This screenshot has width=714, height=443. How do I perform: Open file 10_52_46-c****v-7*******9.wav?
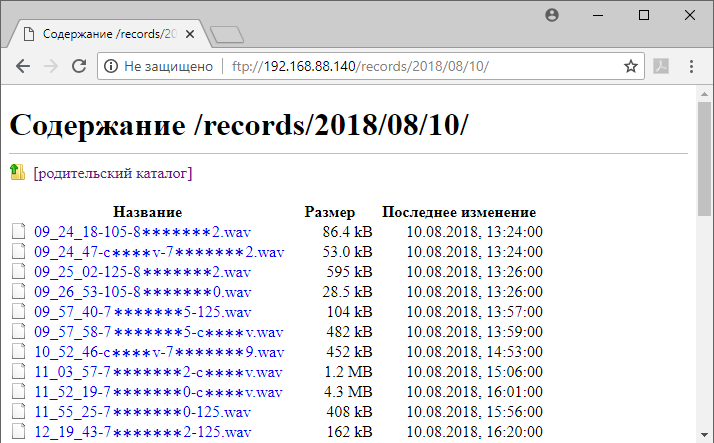[159, 352]
